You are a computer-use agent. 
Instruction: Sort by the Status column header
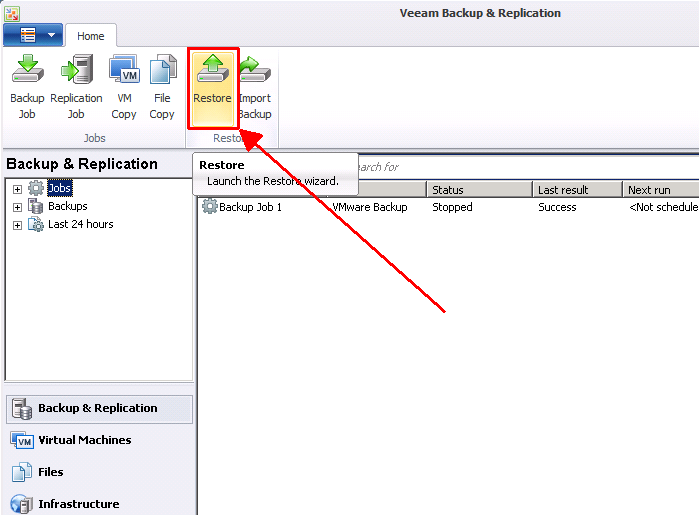pos(480,190)
